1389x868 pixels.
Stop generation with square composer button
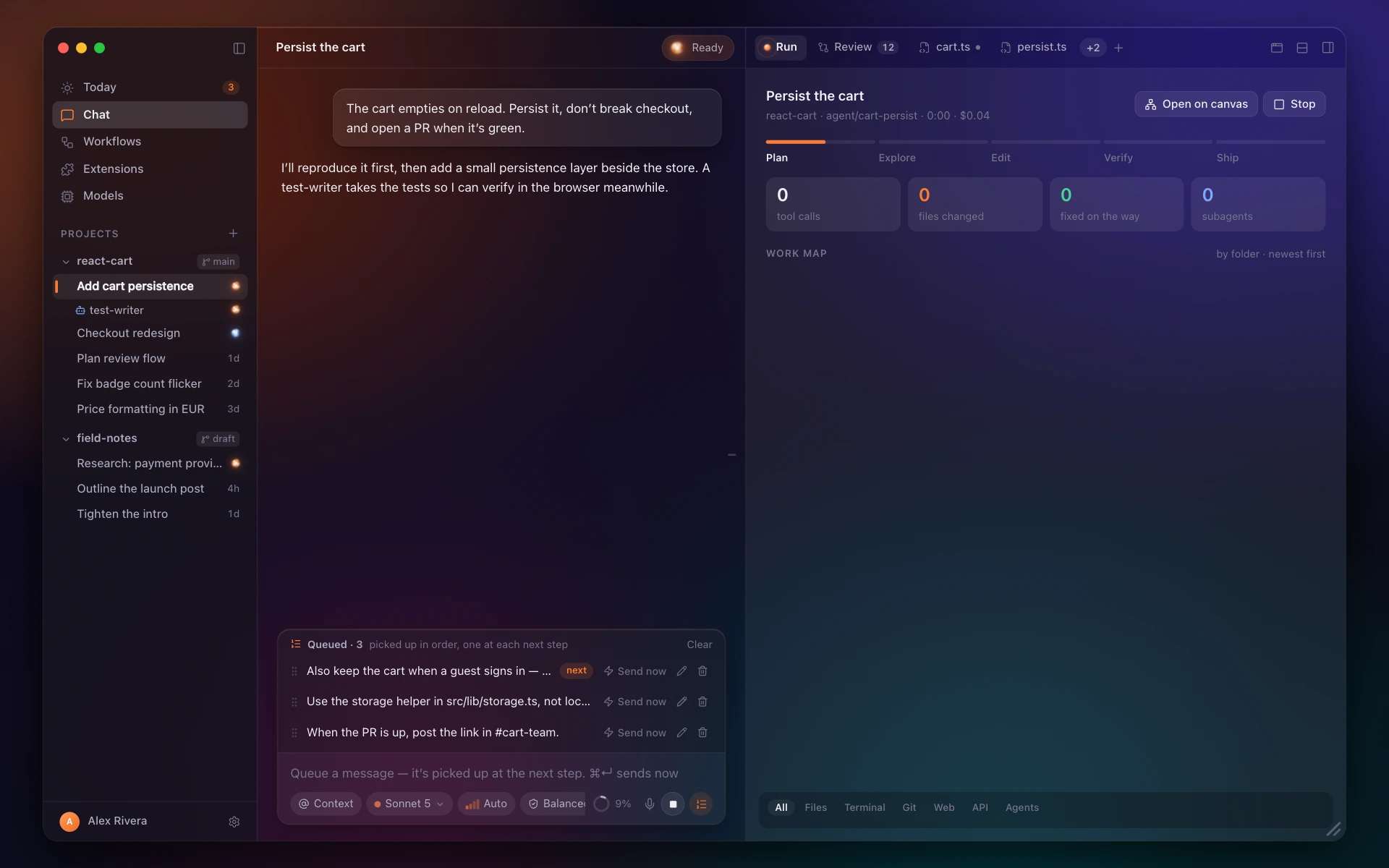[673, 804]
